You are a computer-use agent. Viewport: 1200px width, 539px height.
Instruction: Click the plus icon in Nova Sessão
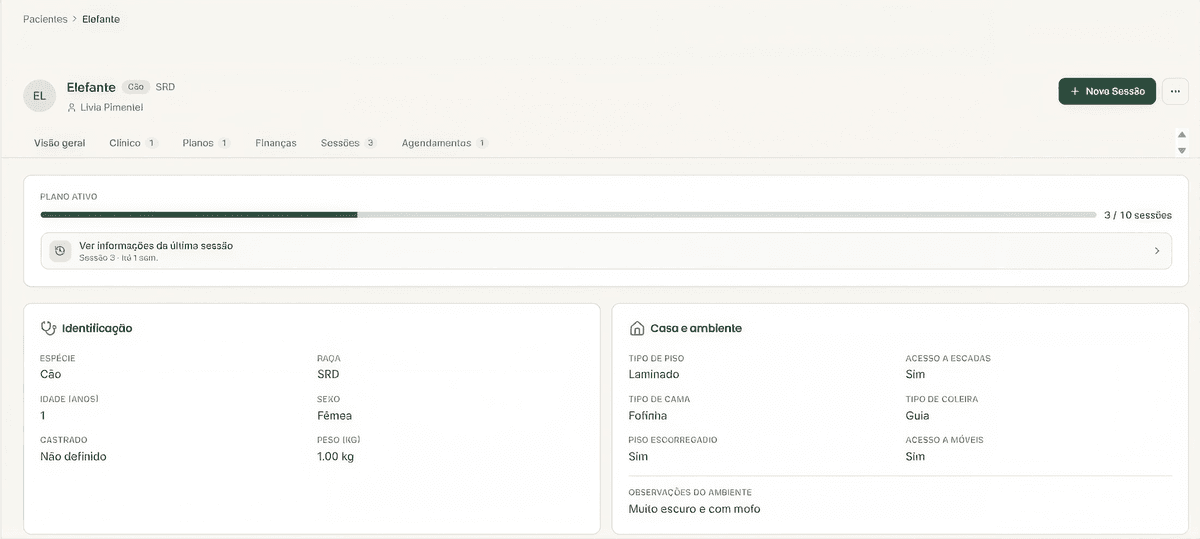1075,91
